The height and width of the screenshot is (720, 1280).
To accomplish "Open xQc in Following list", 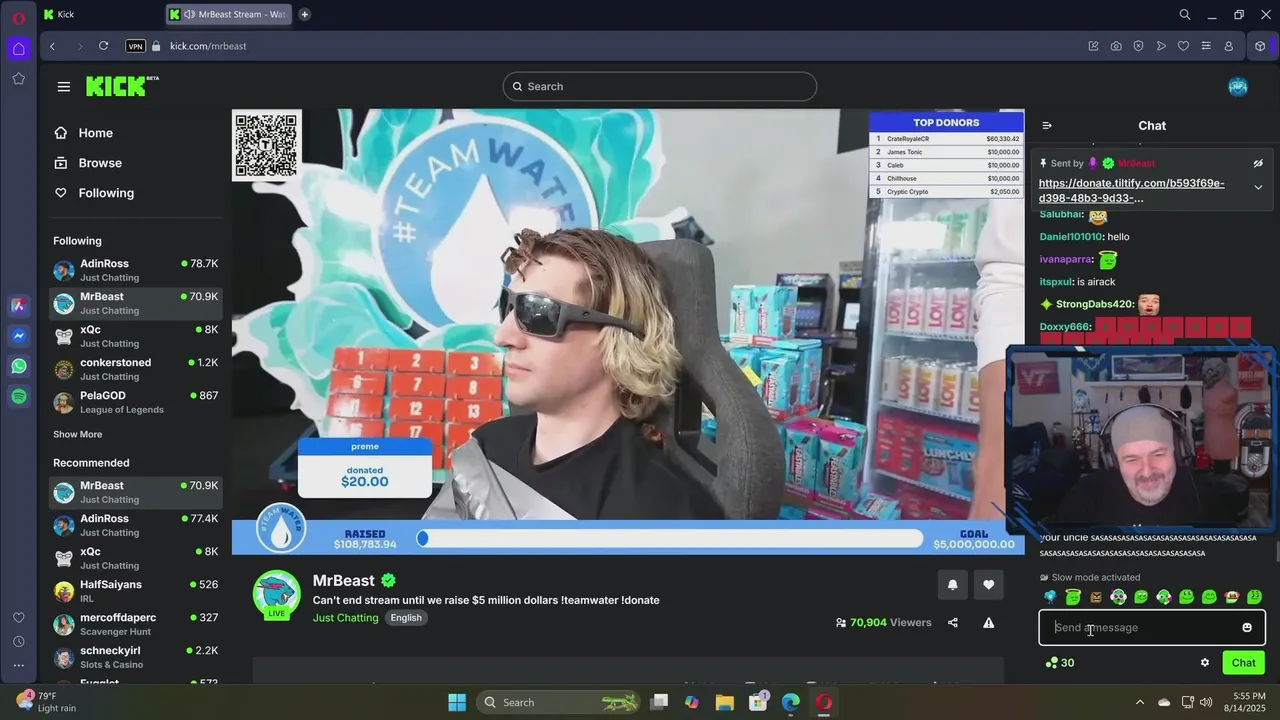I will 135,336.
